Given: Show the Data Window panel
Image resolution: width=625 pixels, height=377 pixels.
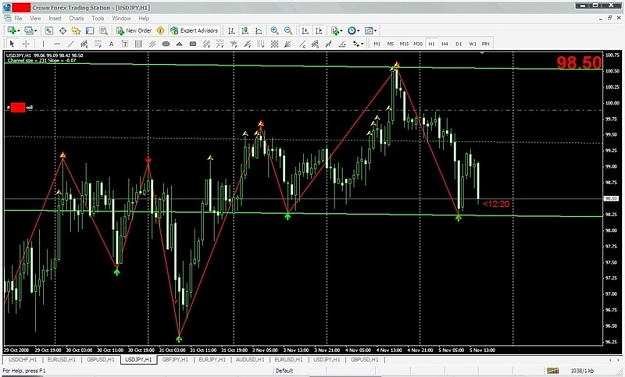Looking at the screenshot, I should (63, 31).
